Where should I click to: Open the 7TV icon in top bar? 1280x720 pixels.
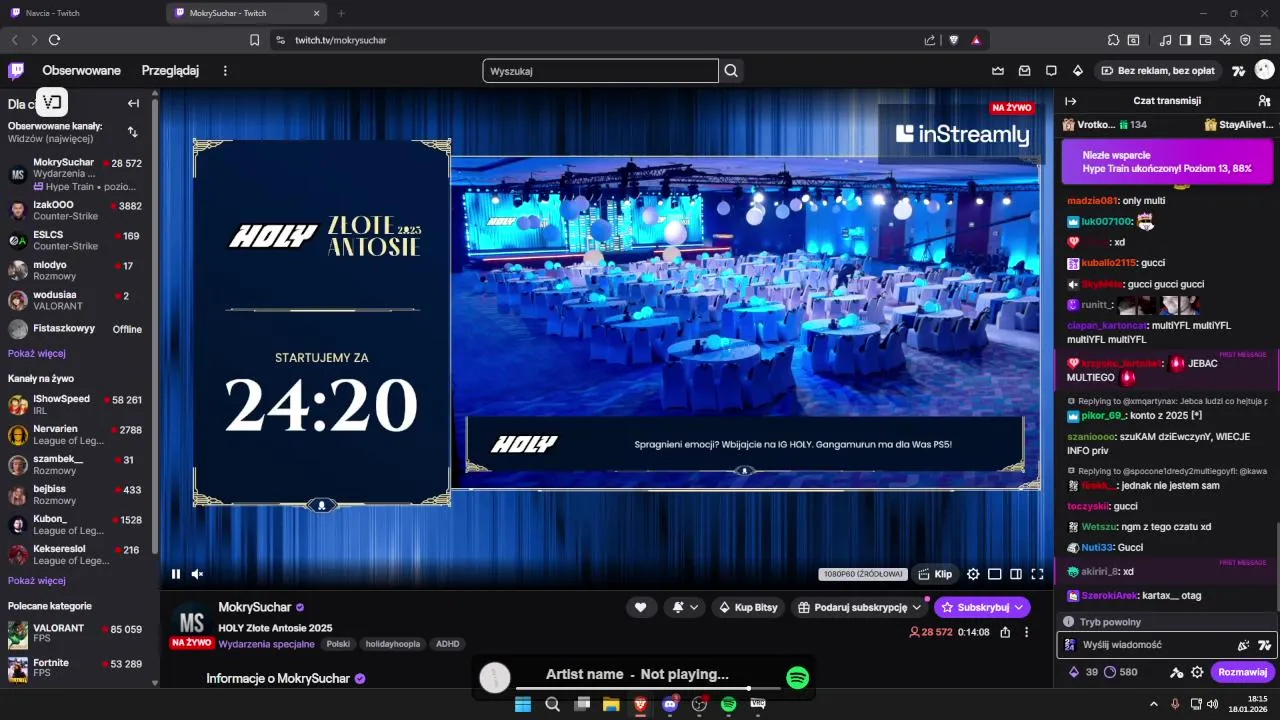click(1238, 71)
